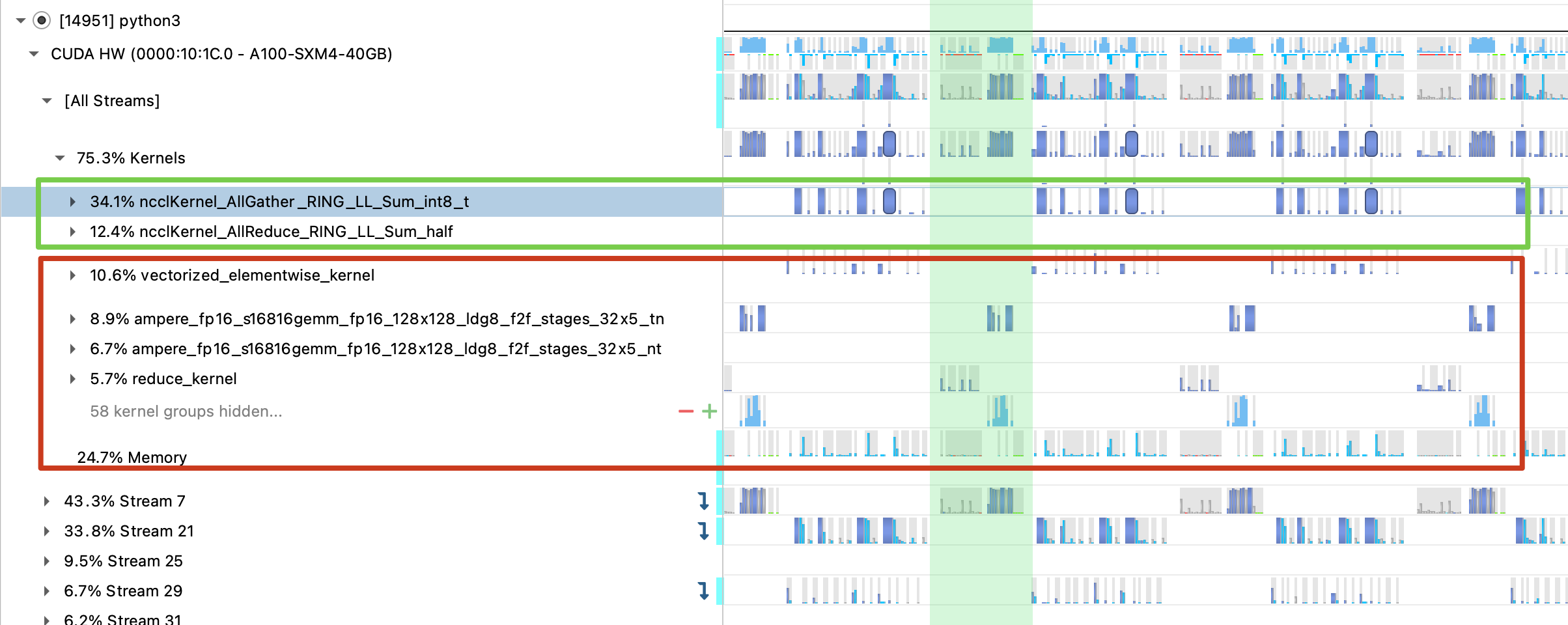Expand the ncclKernel_AllGather_RING_LL_Sum_int8_t group
Viewport: 1568px width, 625px height.
[72, 202]
